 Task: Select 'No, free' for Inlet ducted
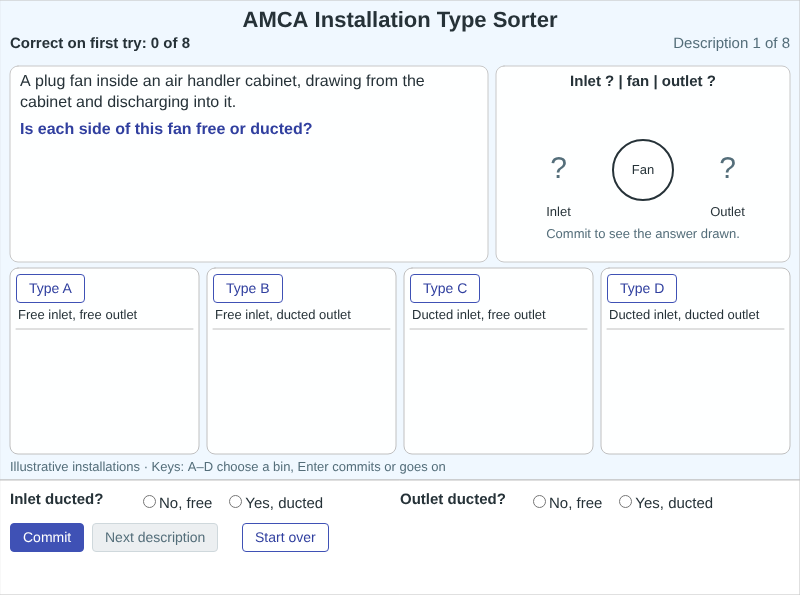(x=149, y=502)
